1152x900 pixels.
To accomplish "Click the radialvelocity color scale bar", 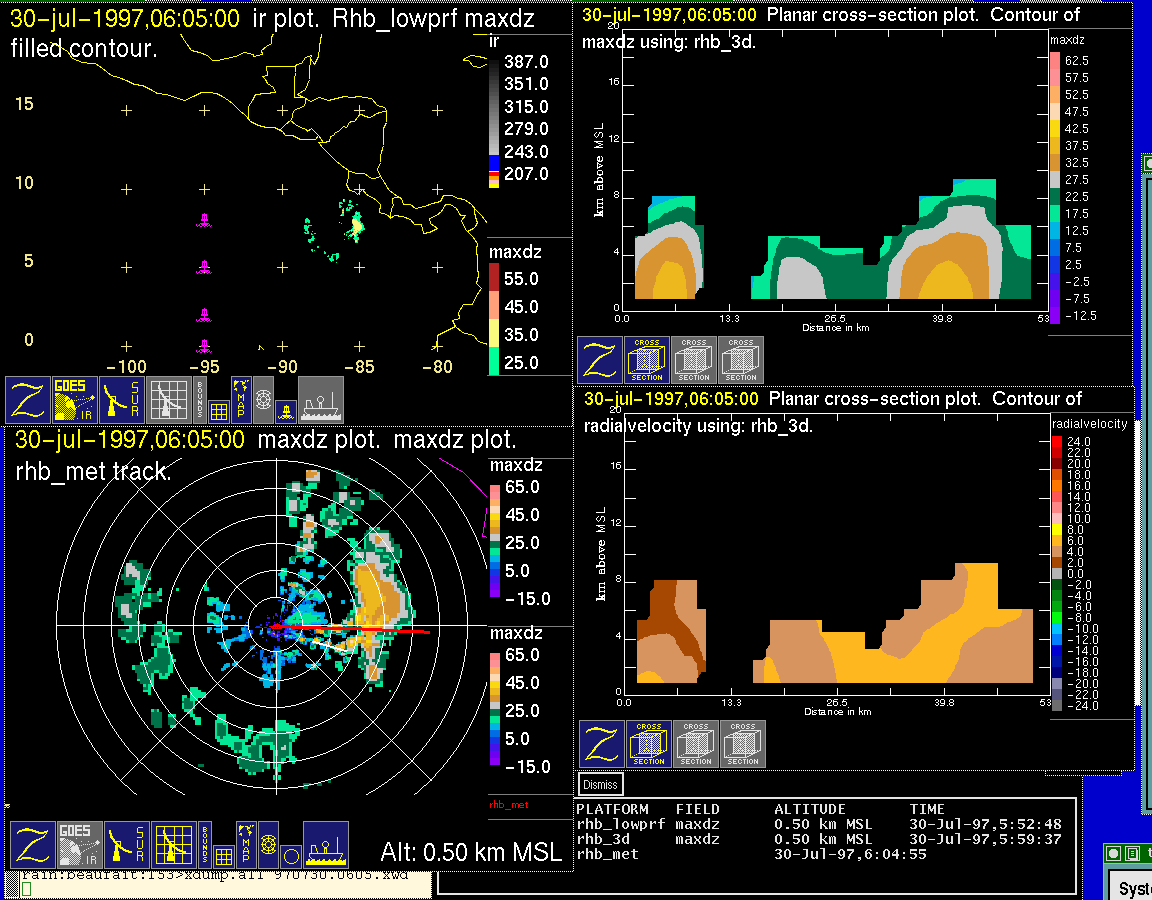I will 1057,573.
